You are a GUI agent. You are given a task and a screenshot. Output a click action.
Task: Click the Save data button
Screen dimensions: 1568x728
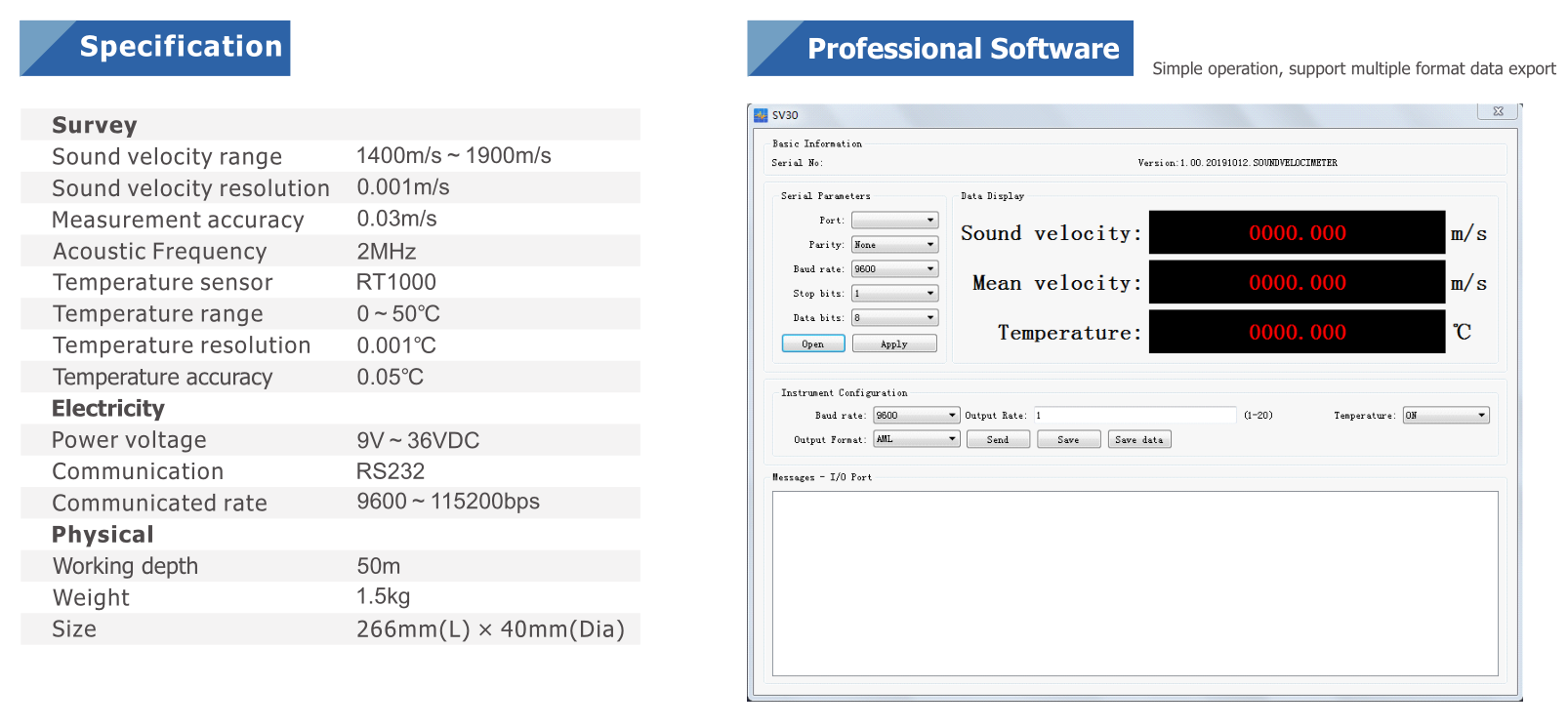click(1138, 440)
